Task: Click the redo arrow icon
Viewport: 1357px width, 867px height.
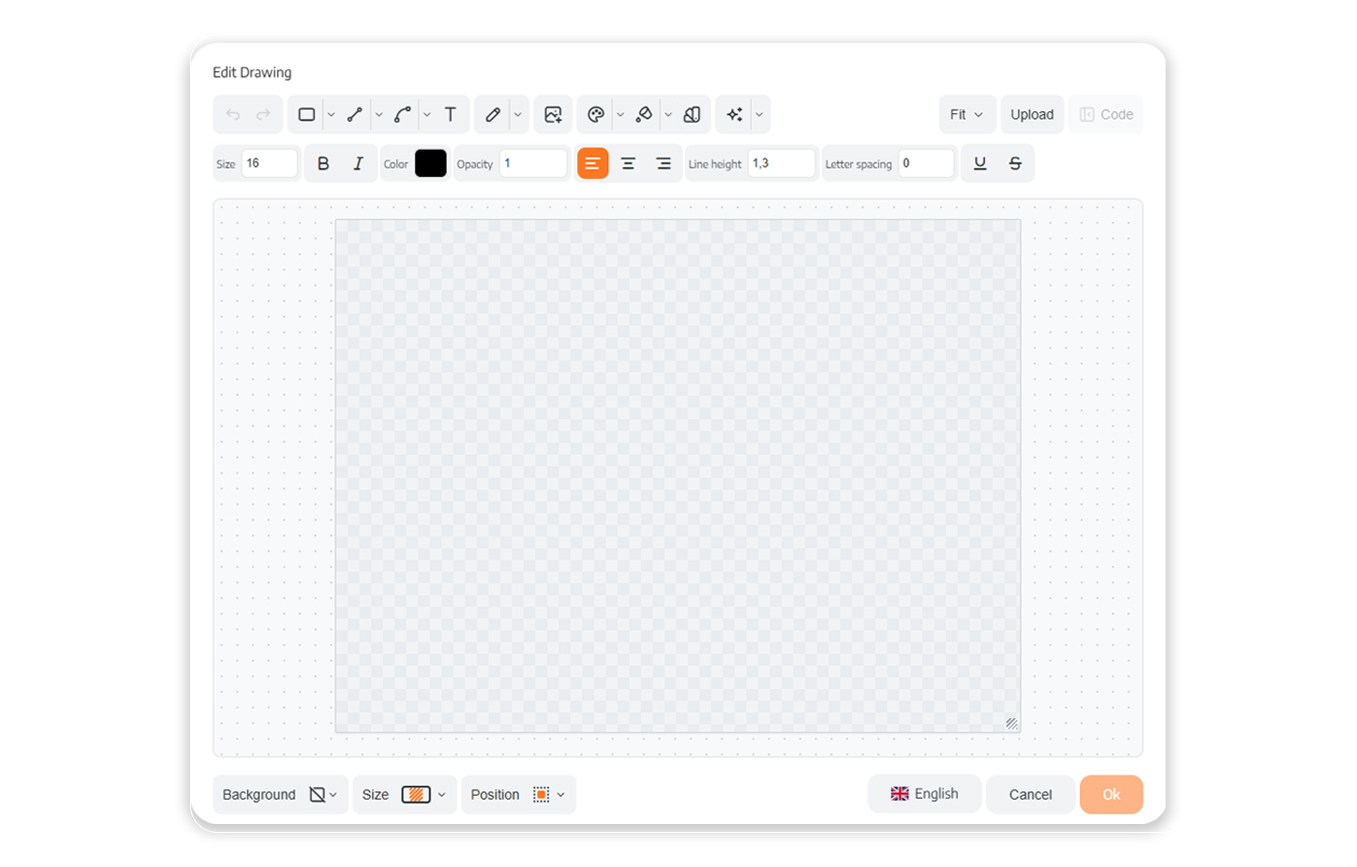Action: click(x=264, y=115)
